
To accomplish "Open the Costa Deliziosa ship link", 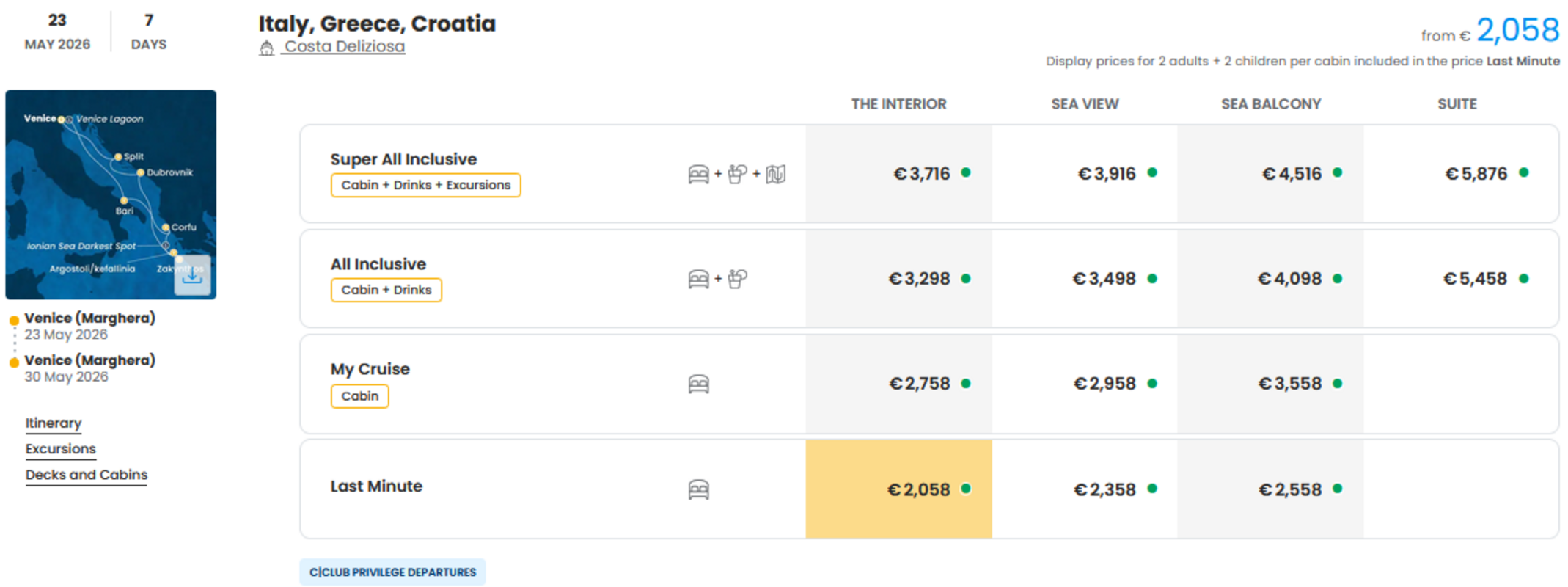I will pyautogui.click(x=345, y=46).
